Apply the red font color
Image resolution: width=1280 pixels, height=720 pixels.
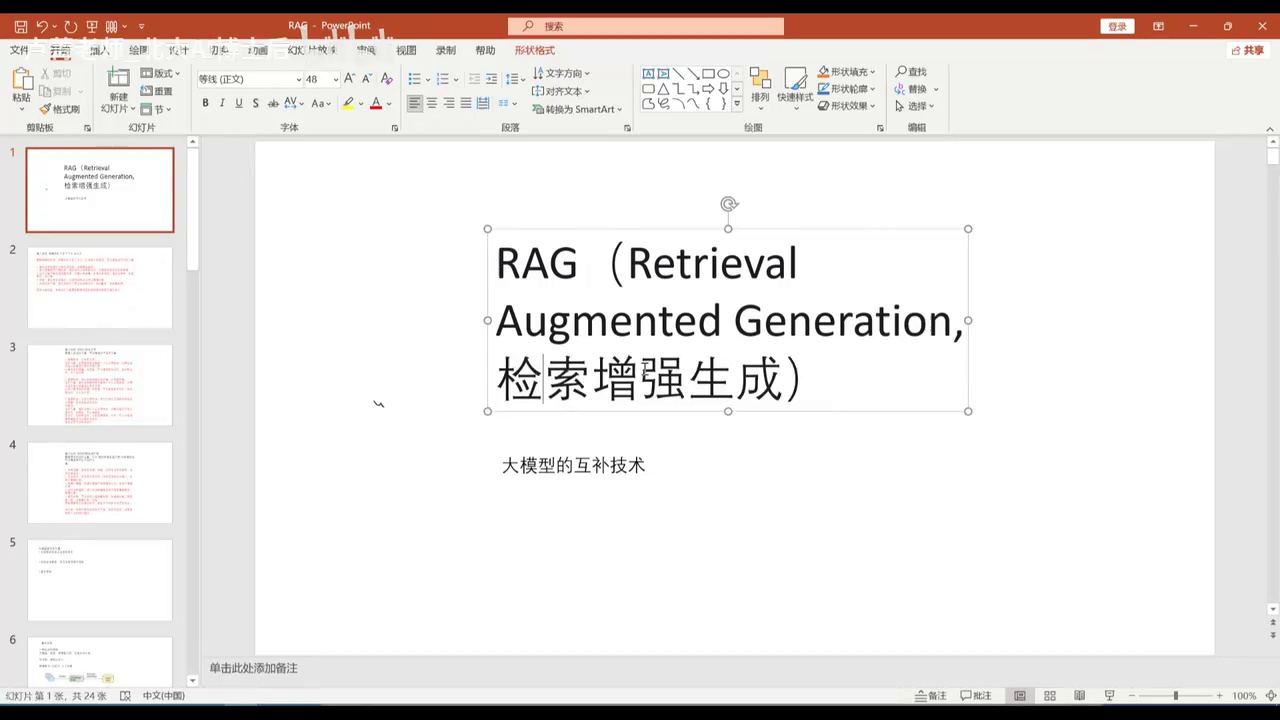point(376,103)
